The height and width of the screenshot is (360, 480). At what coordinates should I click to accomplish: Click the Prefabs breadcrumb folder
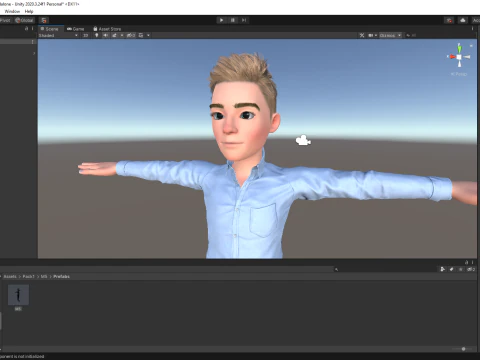(61, 276)
